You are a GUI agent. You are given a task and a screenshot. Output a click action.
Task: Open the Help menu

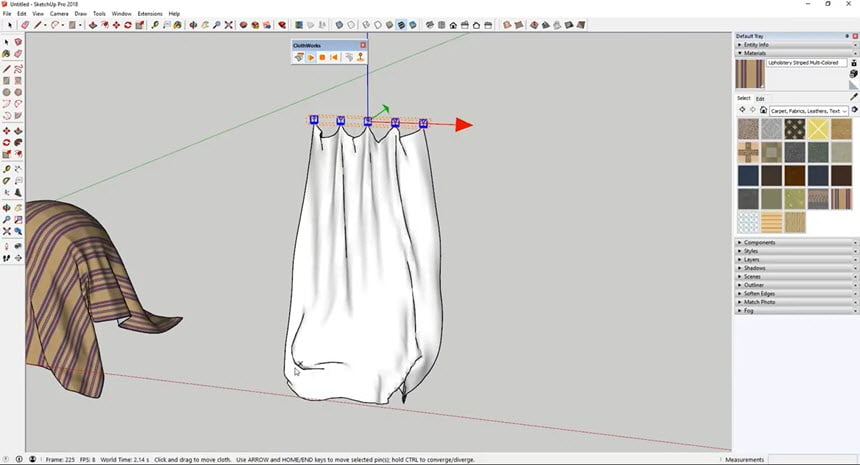[174, 13]
